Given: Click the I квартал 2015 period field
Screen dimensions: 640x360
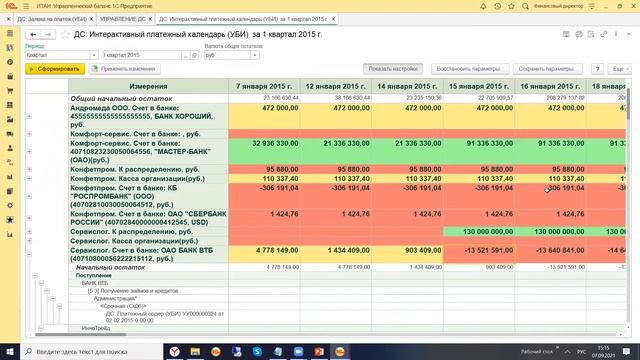Looking at the screenshot, I should point(141,55).
